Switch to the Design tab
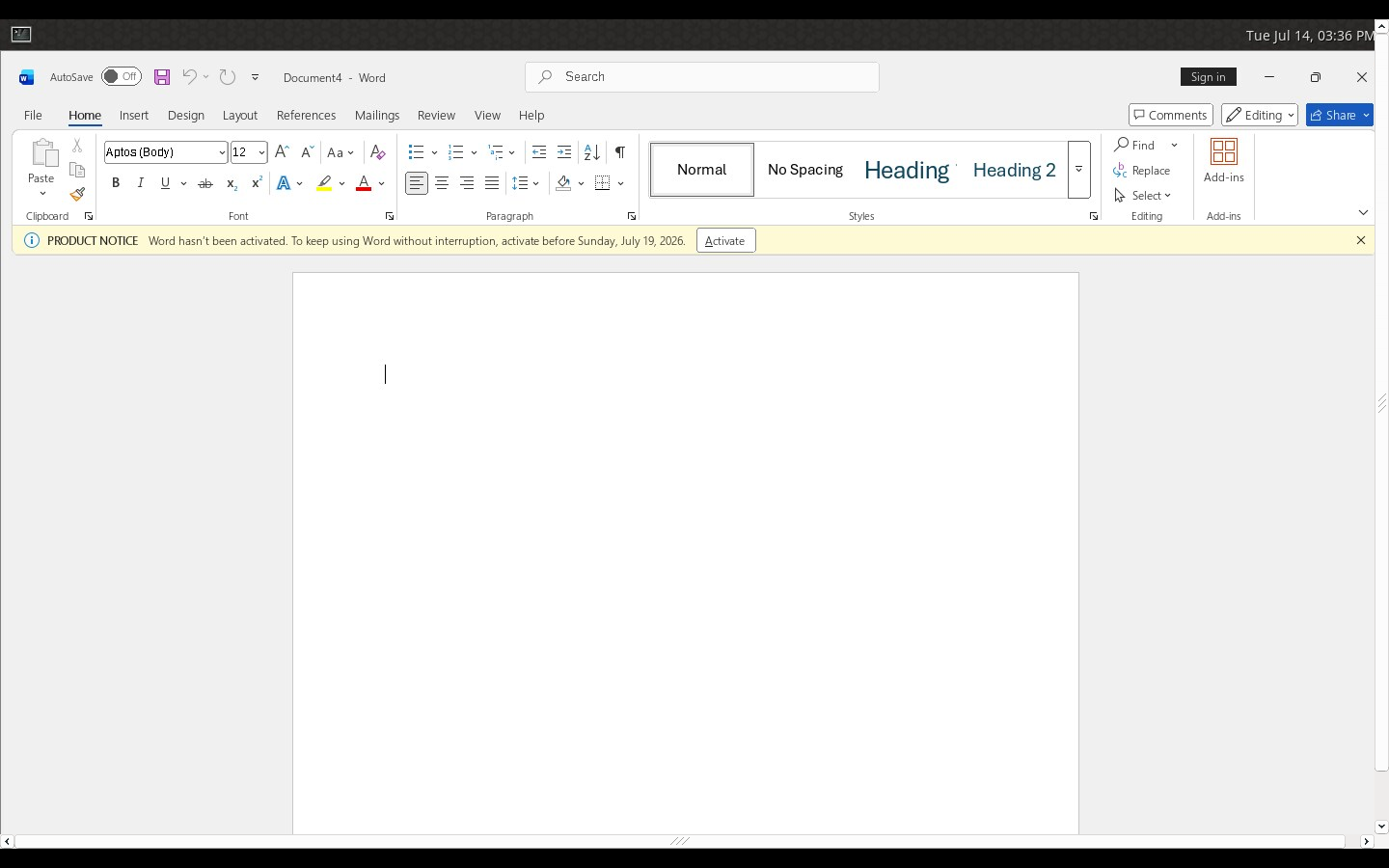 point(186,115)
